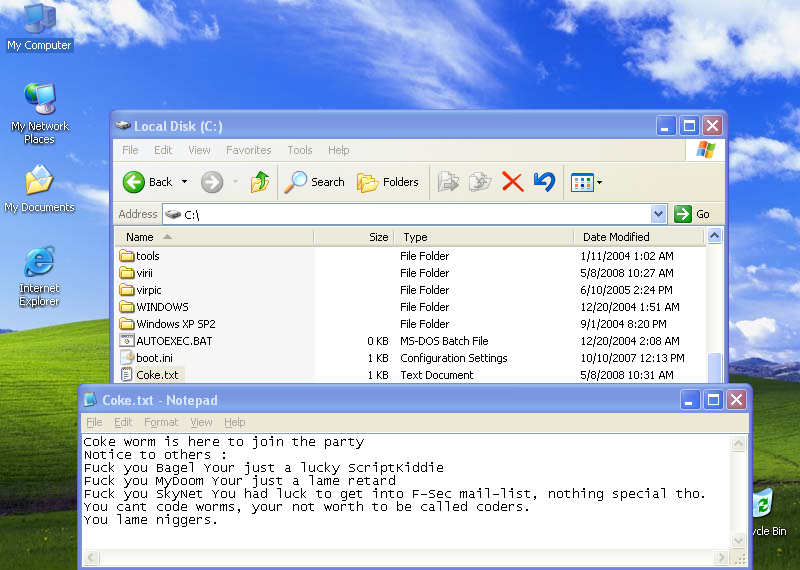Image resolution: width=800 pixels, height=570 pixels.
Task: Select the virii folder
Action: click(136, 273)
